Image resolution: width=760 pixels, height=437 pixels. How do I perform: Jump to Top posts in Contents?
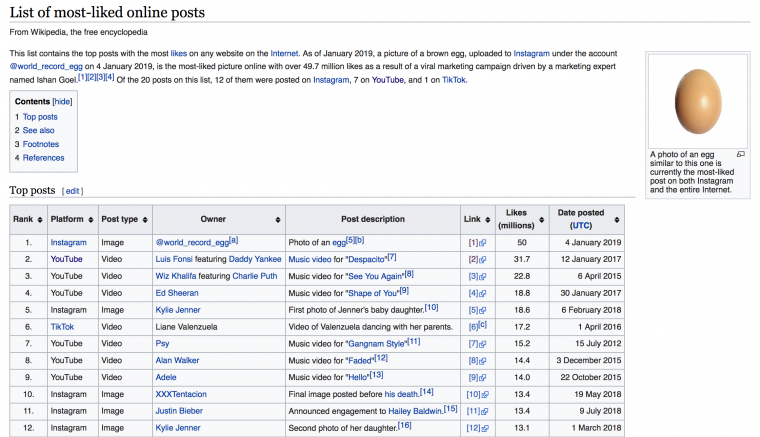[40, 117]
